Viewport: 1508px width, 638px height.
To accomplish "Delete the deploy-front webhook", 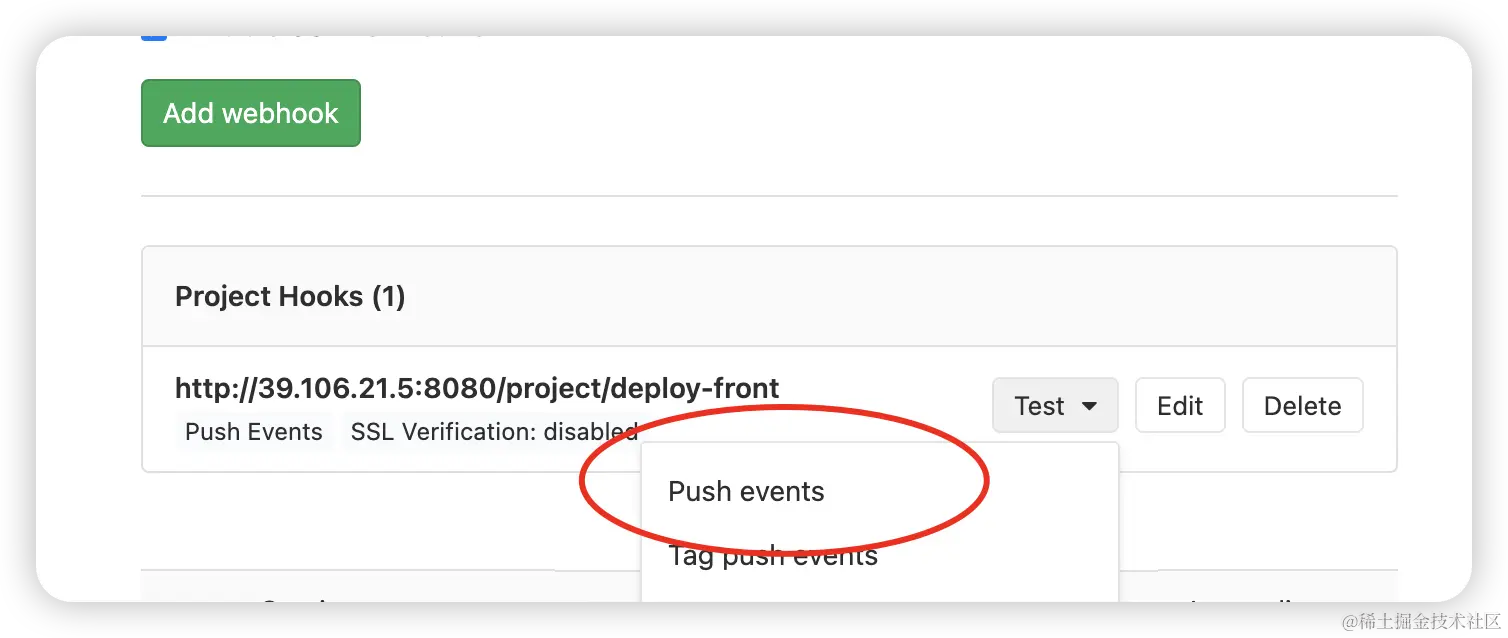I will [x=1302, y=406].
